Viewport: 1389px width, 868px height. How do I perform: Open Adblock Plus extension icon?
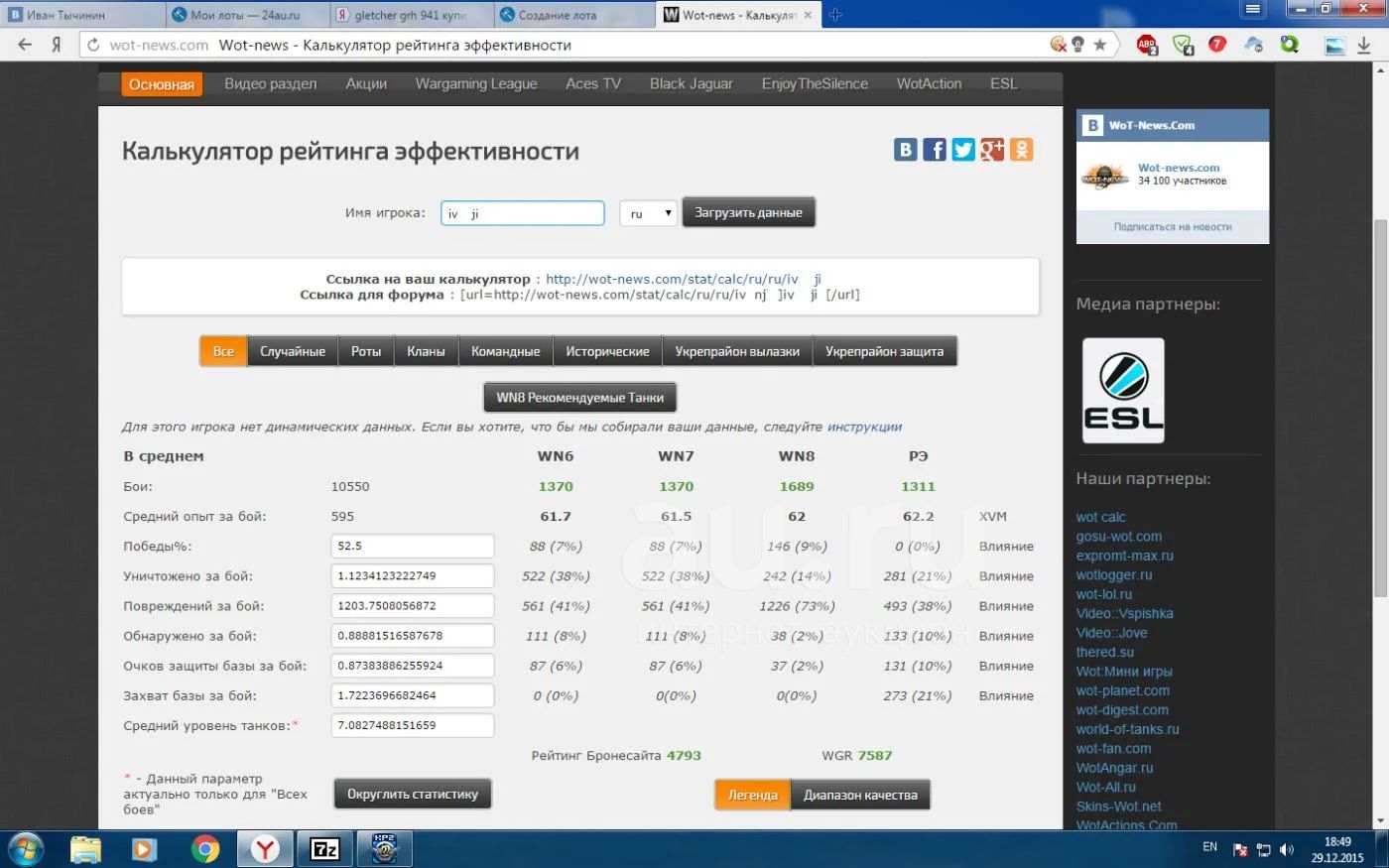pyautogui.click(x=1147, y=45)
